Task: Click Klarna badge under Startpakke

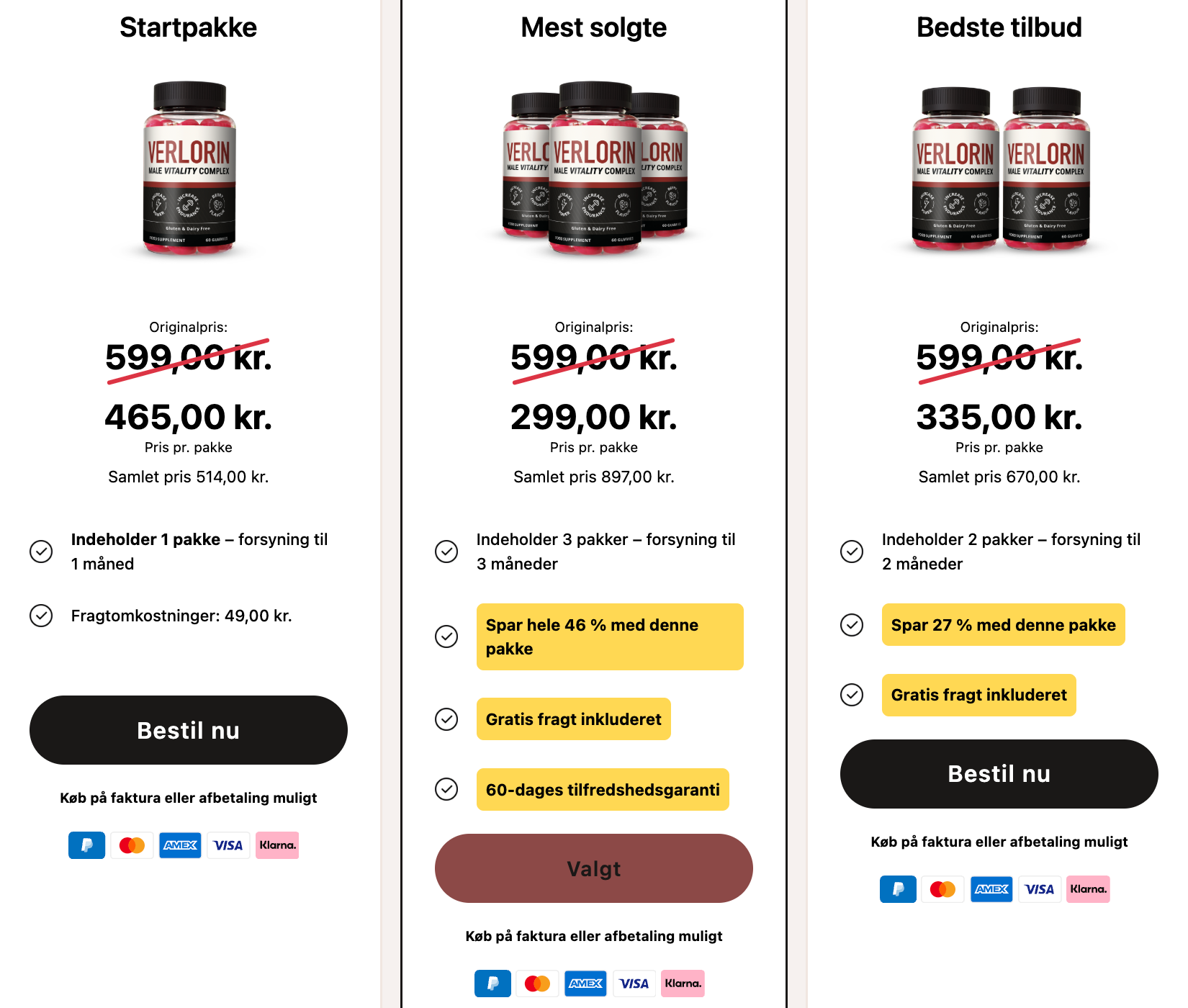Action: click(x=277, y=845)
